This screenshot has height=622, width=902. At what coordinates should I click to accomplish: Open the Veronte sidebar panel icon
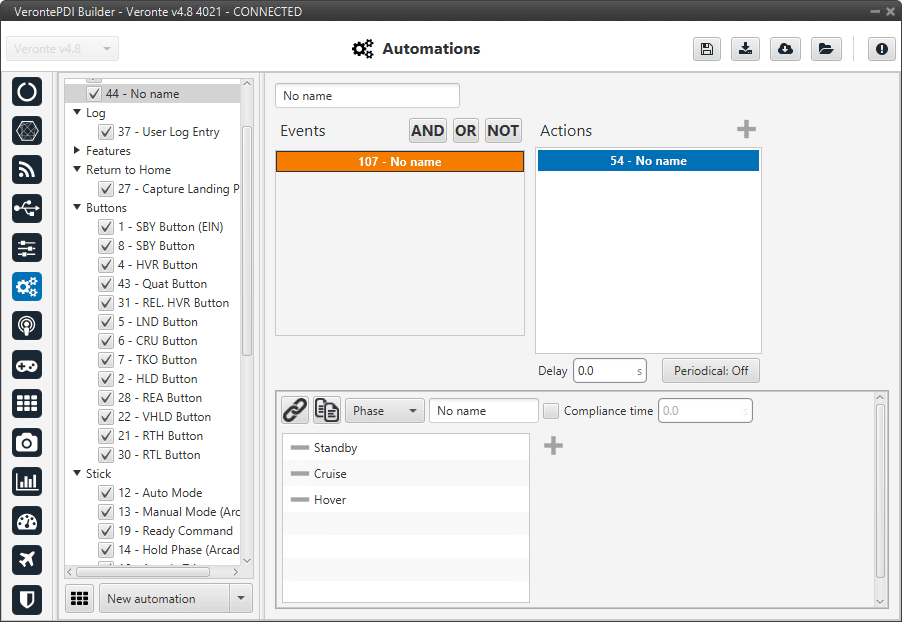[x=27, y=91]
